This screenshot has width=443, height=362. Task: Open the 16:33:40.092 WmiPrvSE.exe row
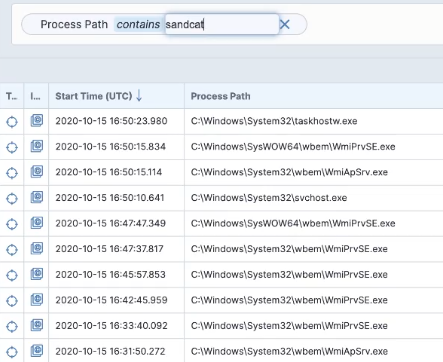click(x=221, y=326)
